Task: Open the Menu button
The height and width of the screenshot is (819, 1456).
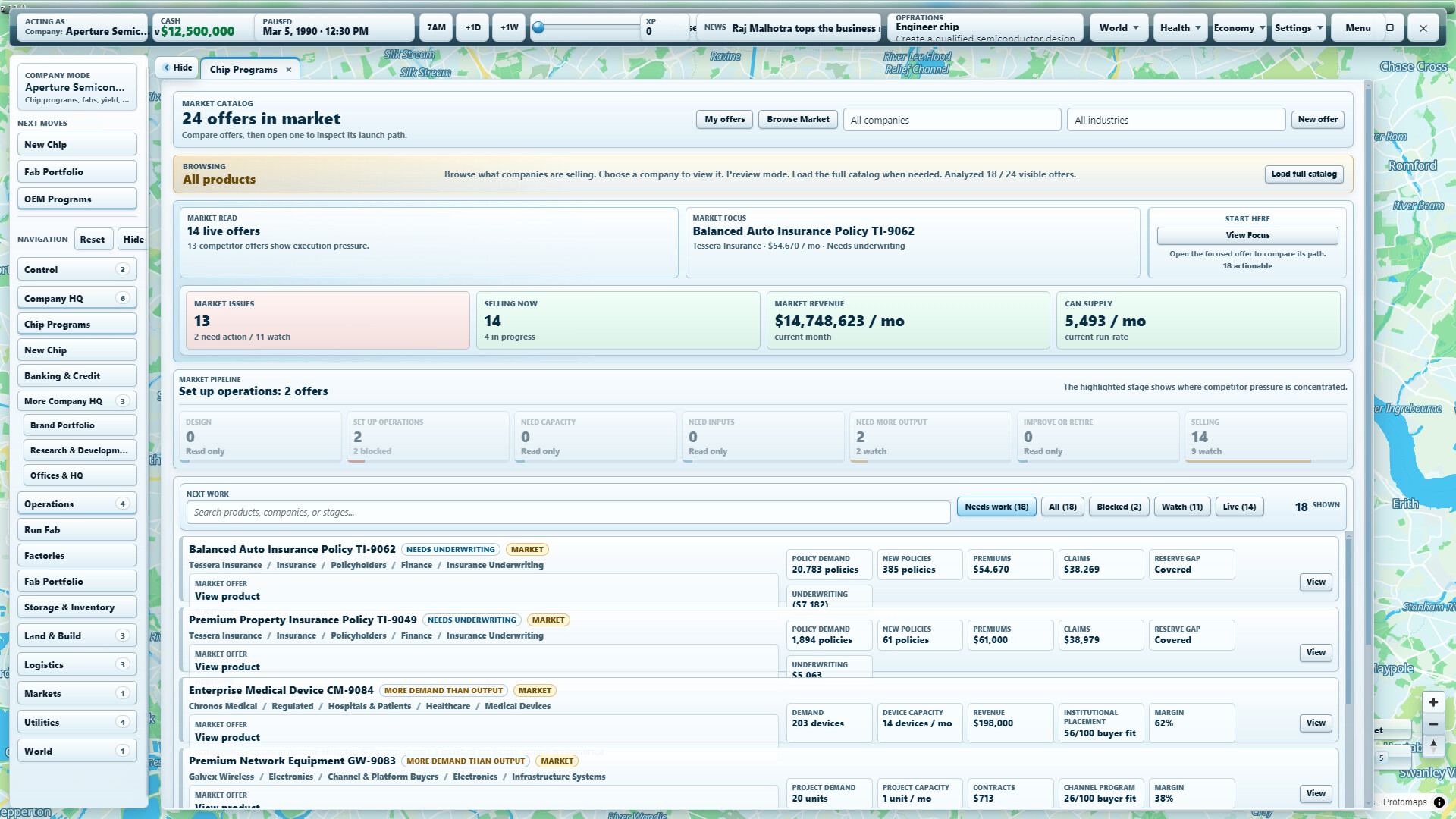Action: 1357,28
